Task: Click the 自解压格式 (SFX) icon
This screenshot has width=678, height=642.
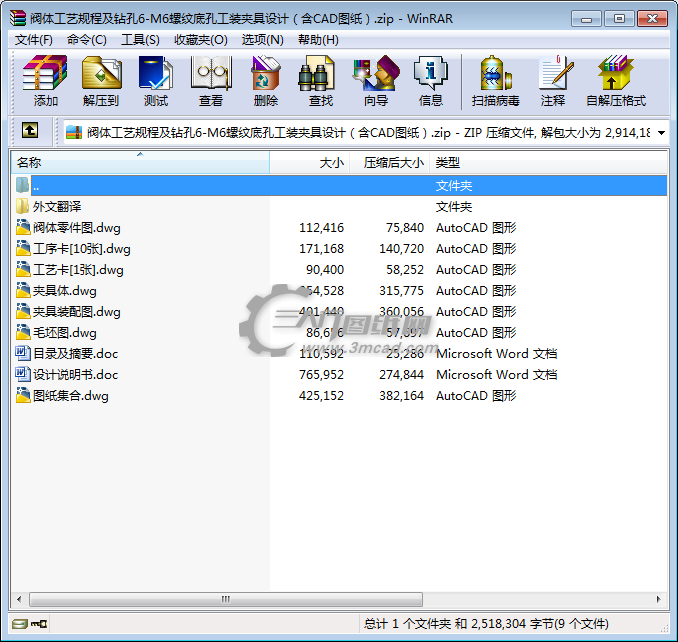Action: (x=616, y=73)
